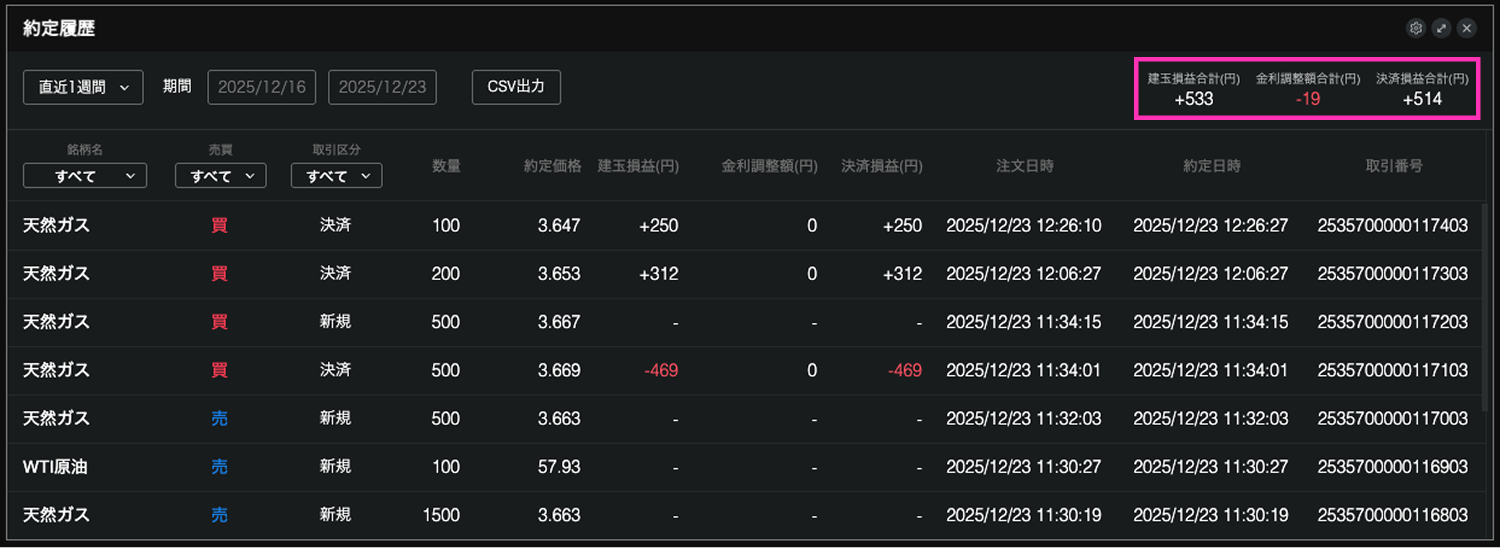
Task: Click the 注文日時 column header
Action: click(1024, 166)
